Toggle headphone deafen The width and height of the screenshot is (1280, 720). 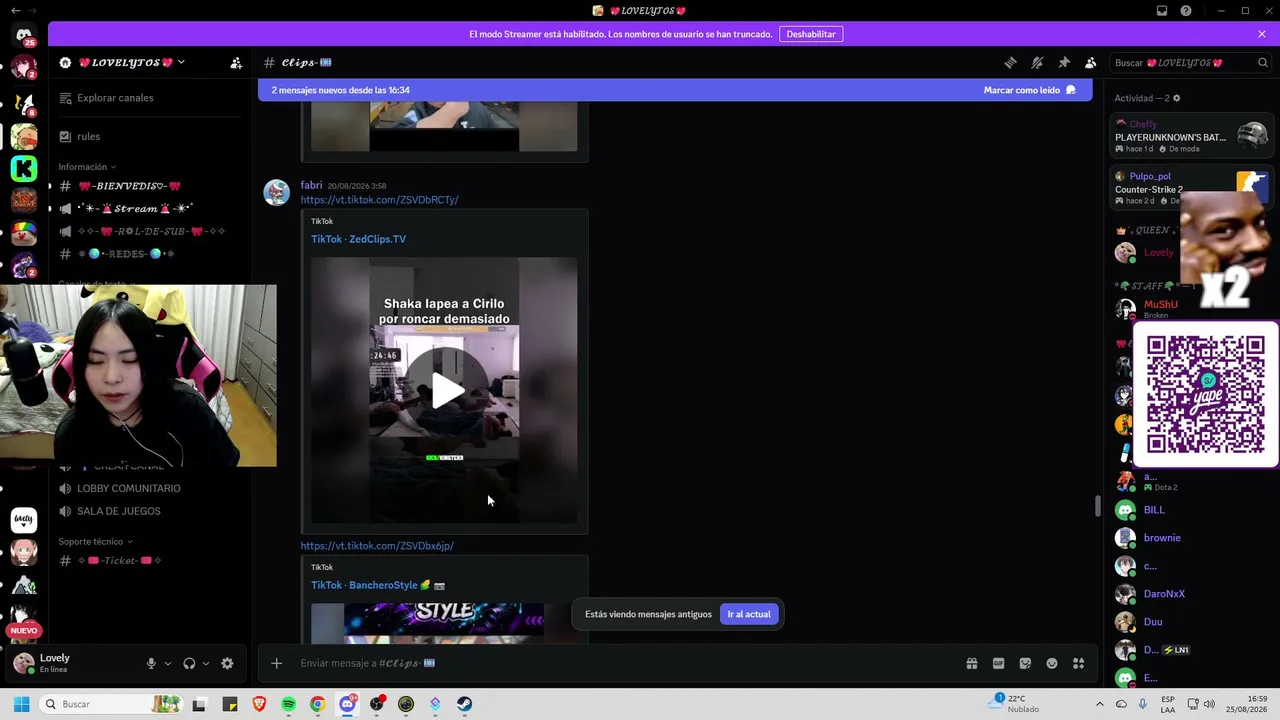tap(189, 663)
